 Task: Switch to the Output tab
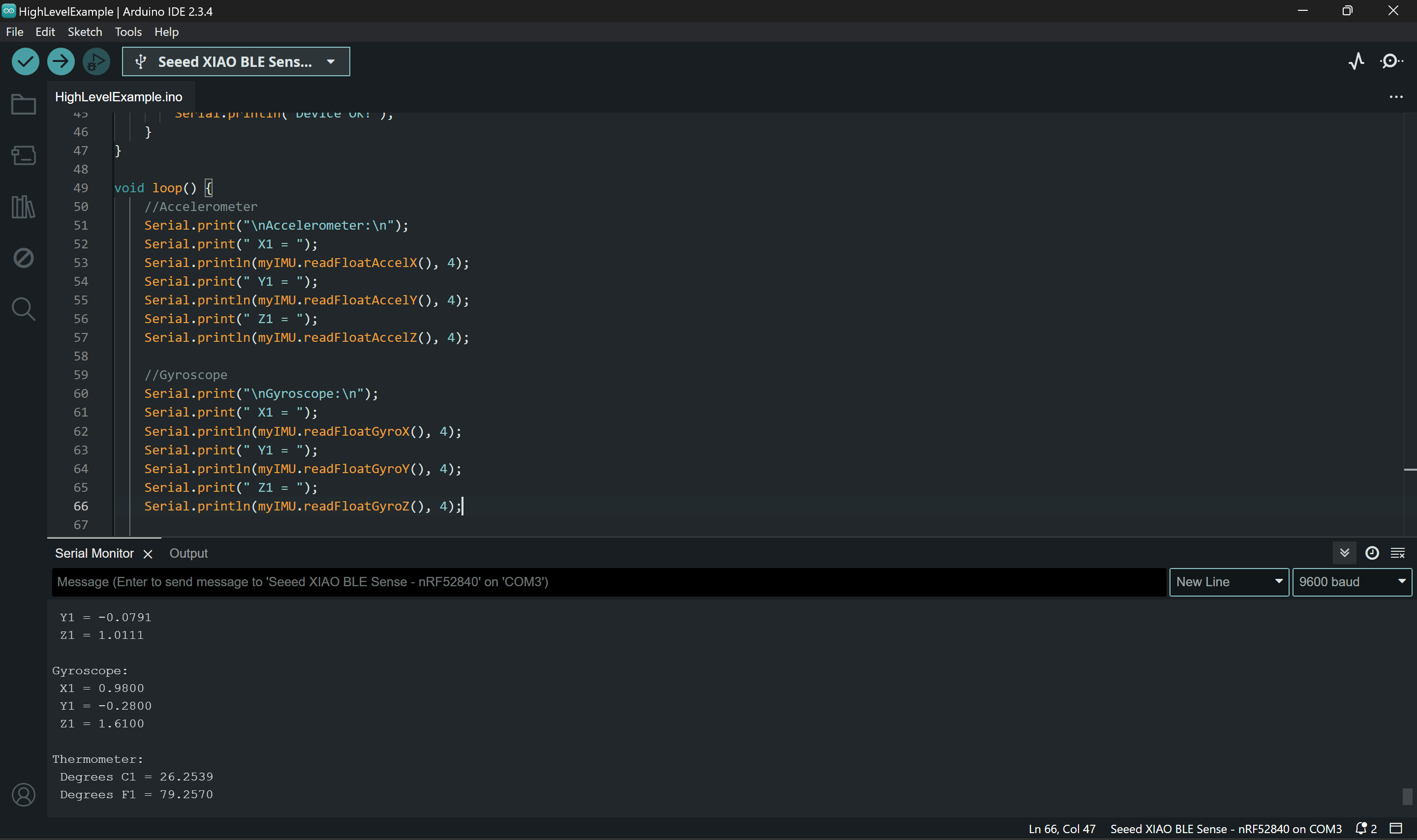coord(188,553)
